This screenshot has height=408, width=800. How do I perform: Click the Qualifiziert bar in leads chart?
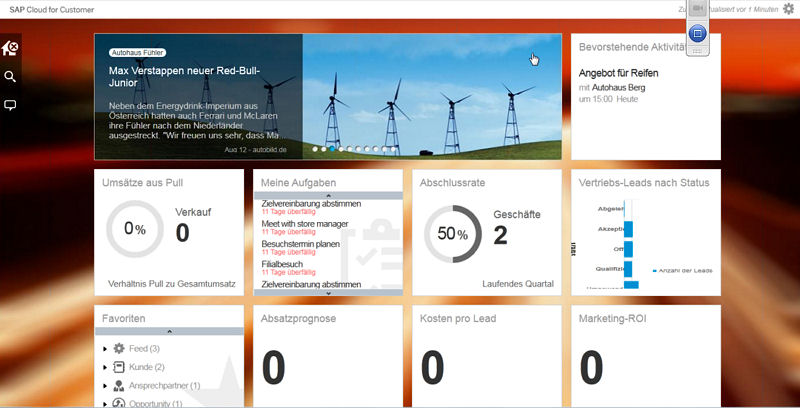click(x=628, y=269)
